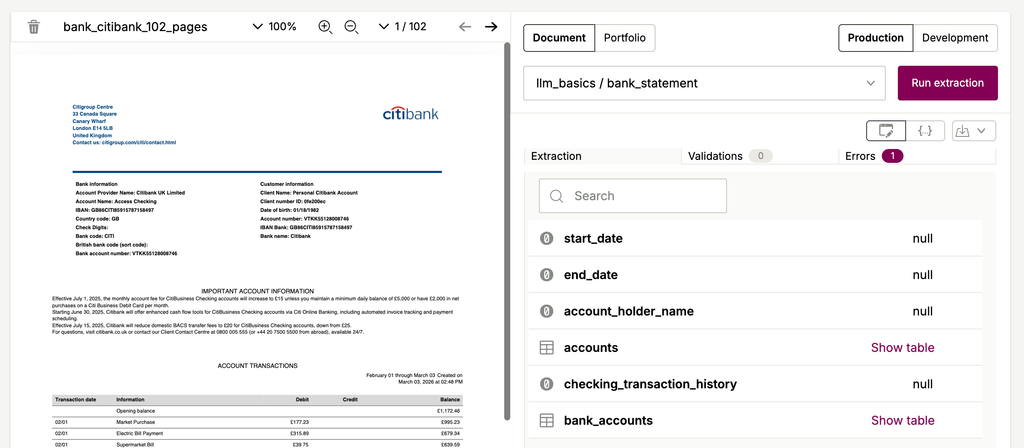Select the start_date field row

755,239
